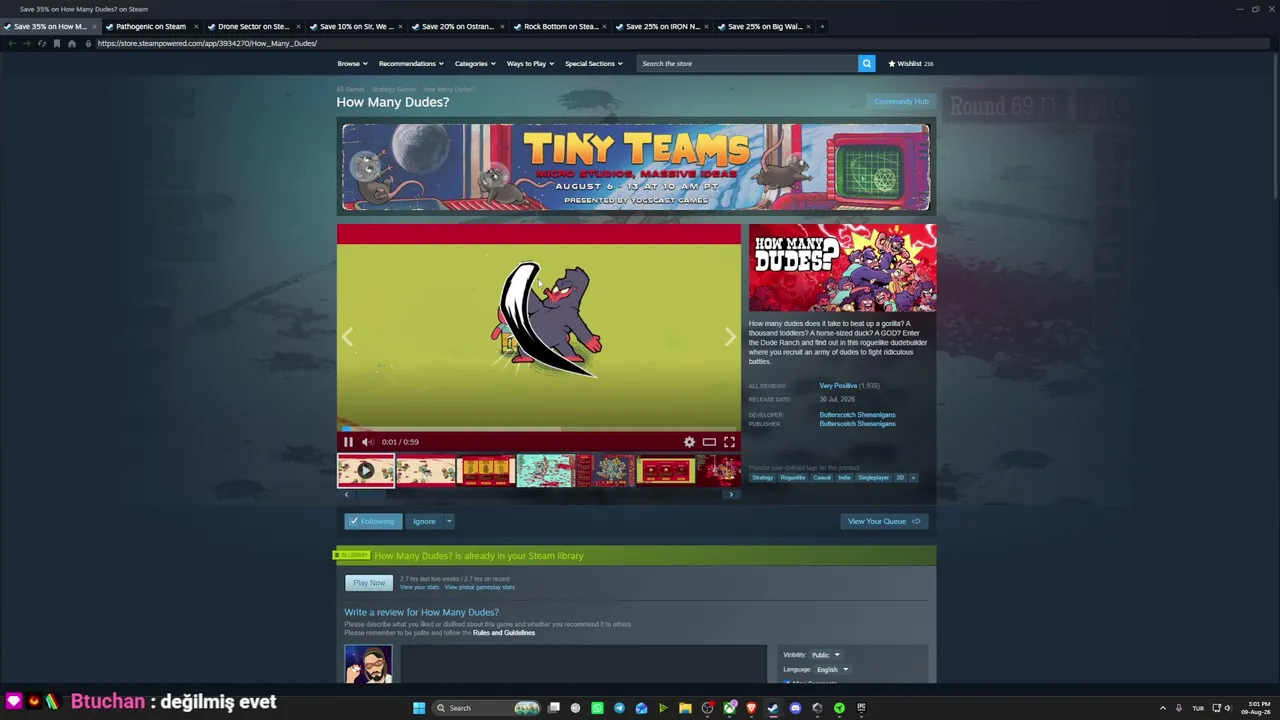Go to Steam home via house icon
This screenshot has width=1280, height=720.
pyautogui.click(x=71, y=43)
